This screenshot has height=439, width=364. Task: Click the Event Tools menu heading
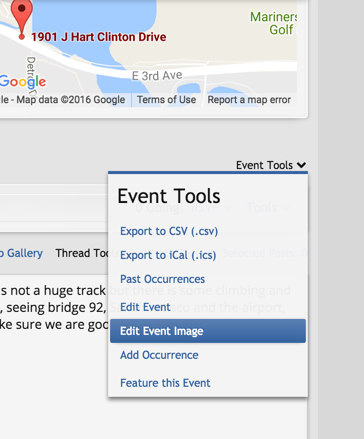click(169, 196)
